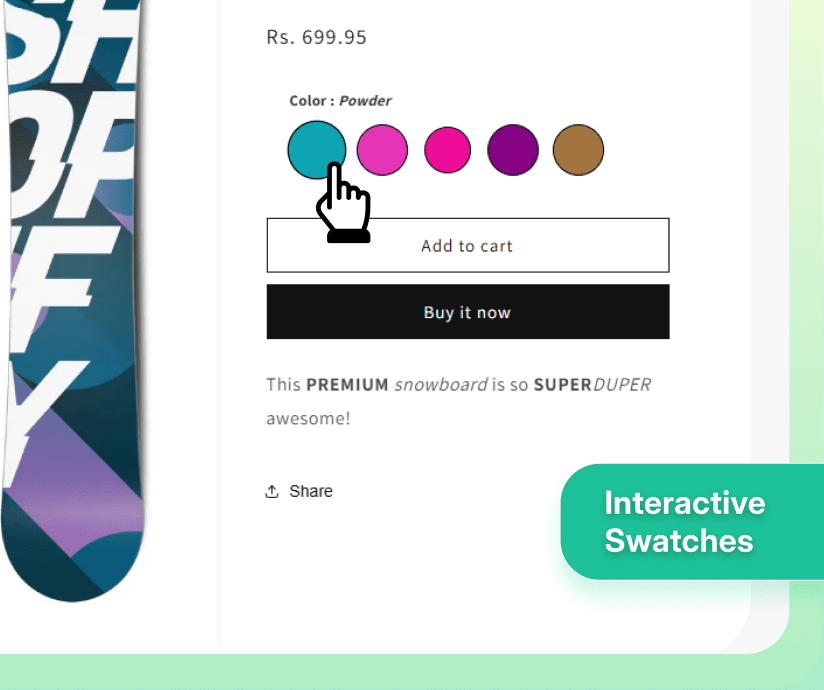Open the Share link
Screen dimensions: 824x690
310,490
